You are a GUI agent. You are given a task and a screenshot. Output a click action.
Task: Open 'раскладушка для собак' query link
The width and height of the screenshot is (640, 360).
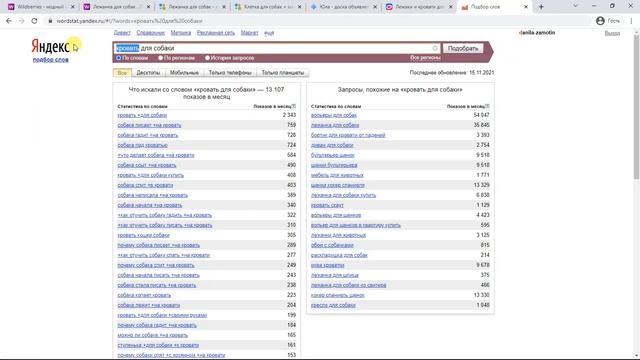[x=339, y=255]
